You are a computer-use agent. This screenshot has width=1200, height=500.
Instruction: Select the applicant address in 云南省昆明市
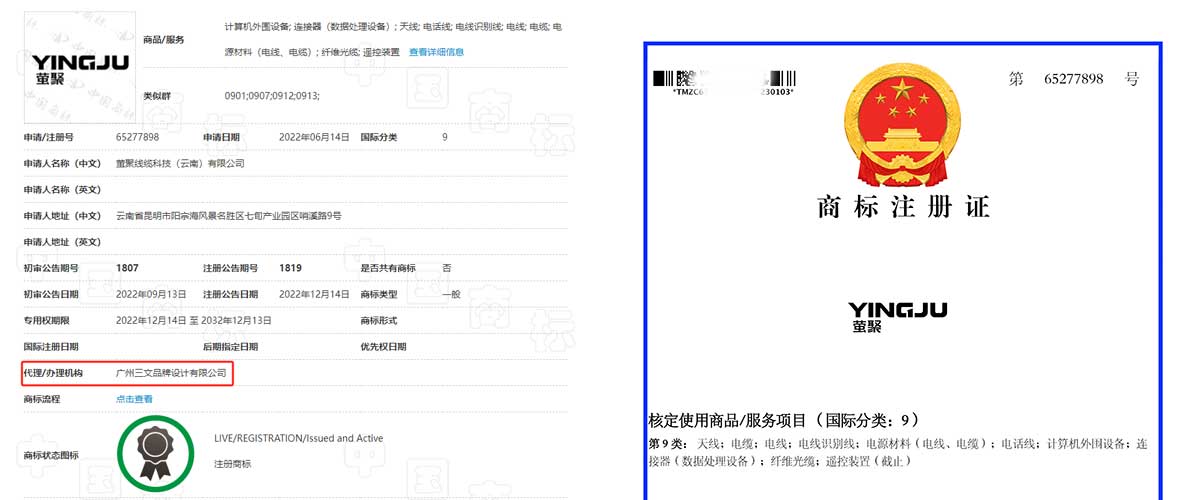[x=228, y=216]
